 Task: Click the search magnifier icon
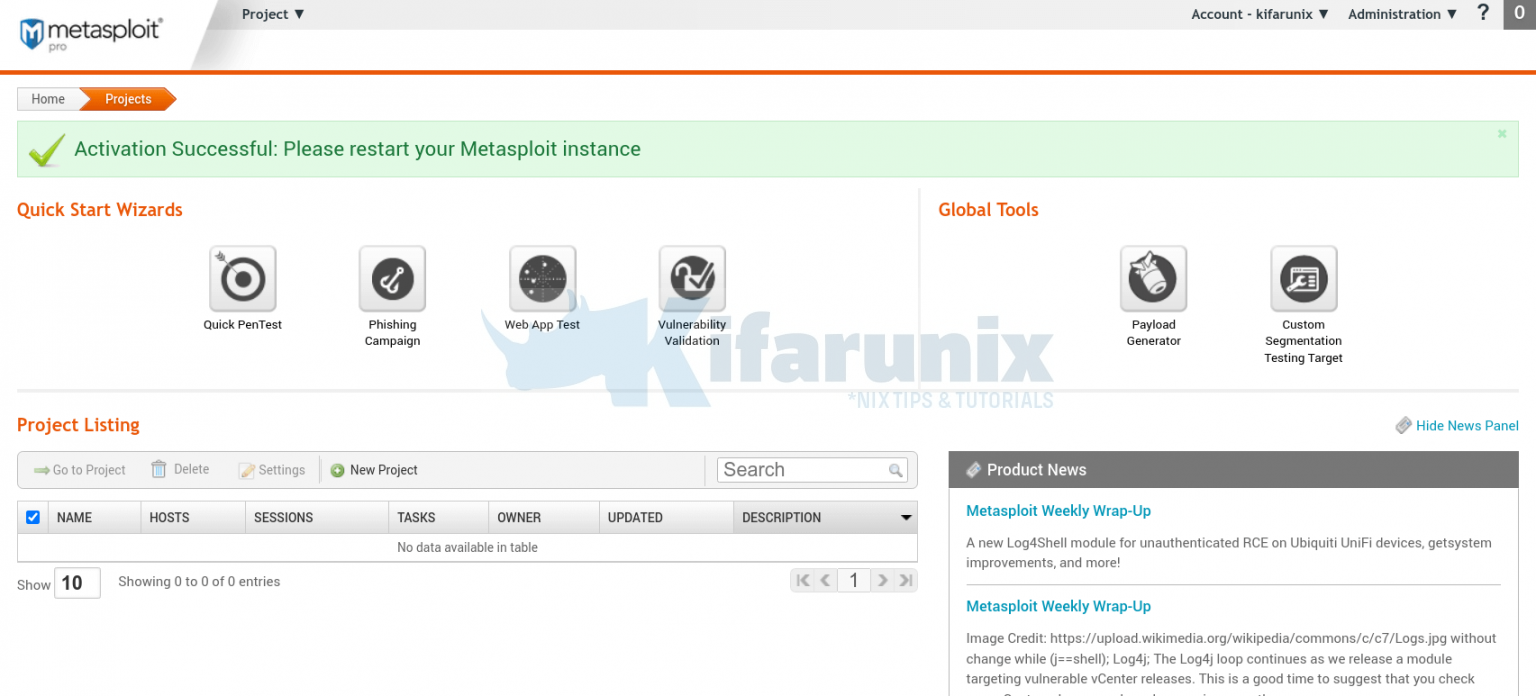coord(895,470)
